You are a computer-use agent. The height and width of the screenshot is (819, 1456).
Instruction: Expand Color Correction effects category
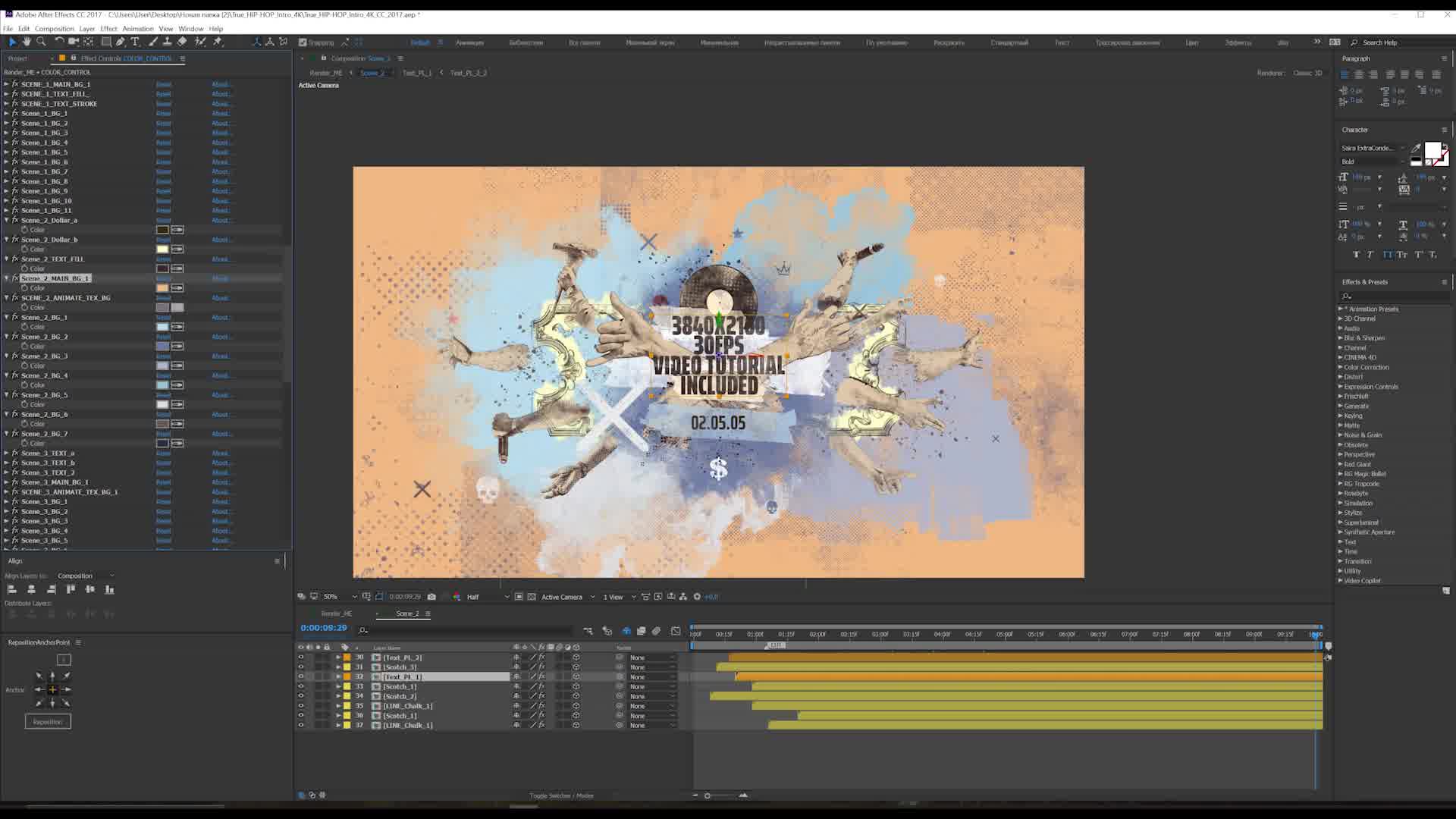coord(1340,367)
